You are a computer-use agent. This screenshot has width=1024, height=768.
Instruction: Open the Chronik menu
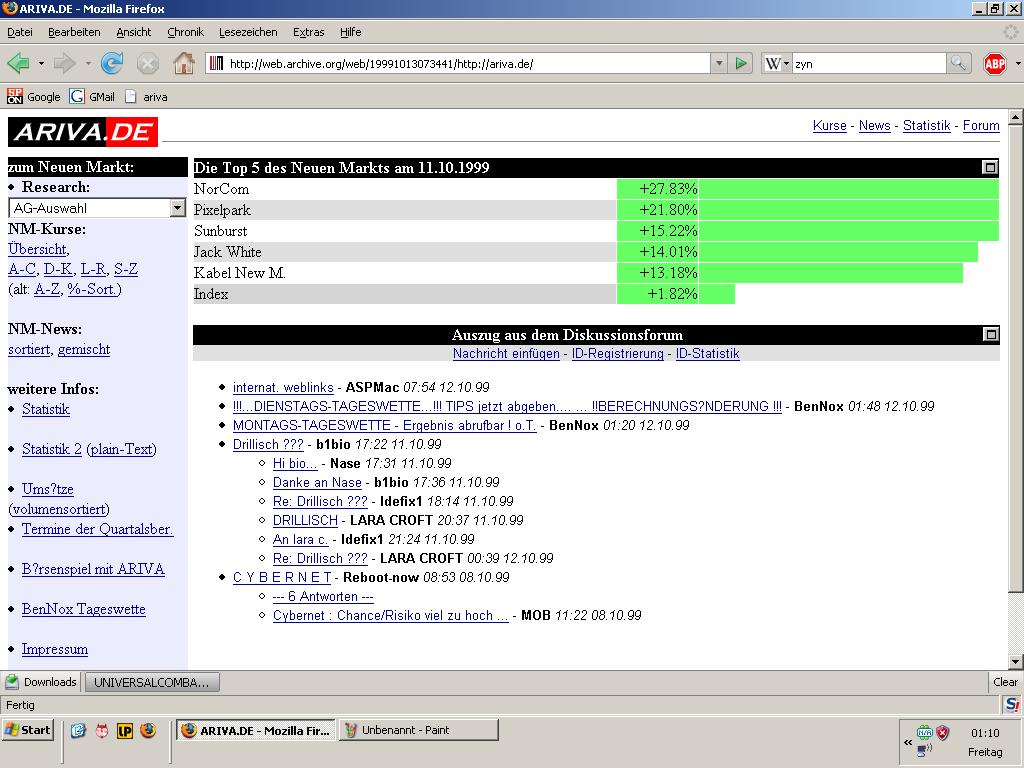(185, 32)
